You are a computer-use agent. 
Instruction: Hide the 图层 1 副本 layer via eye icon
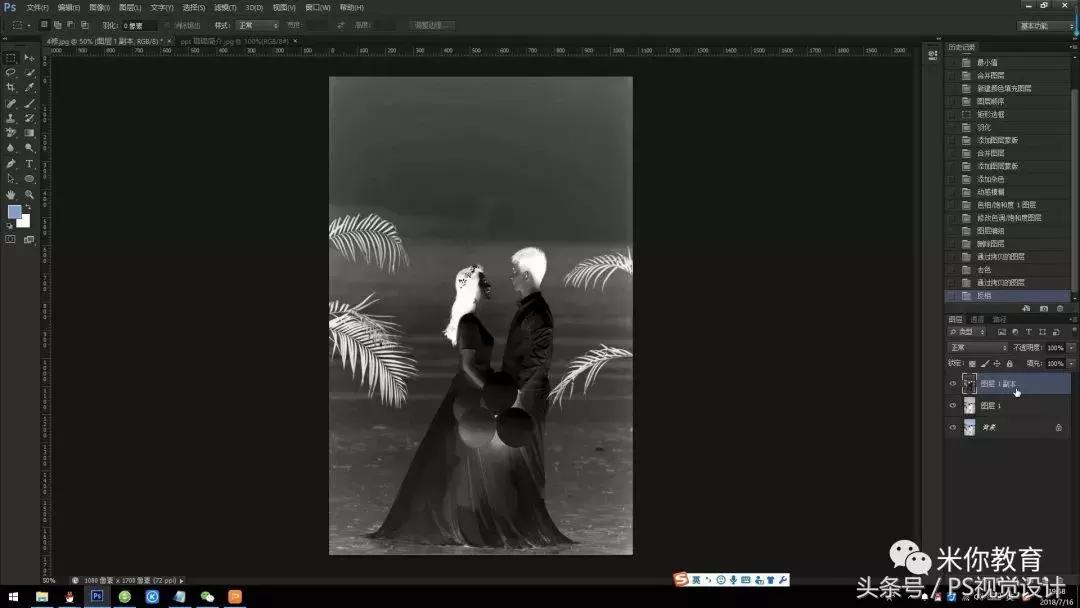953,383
